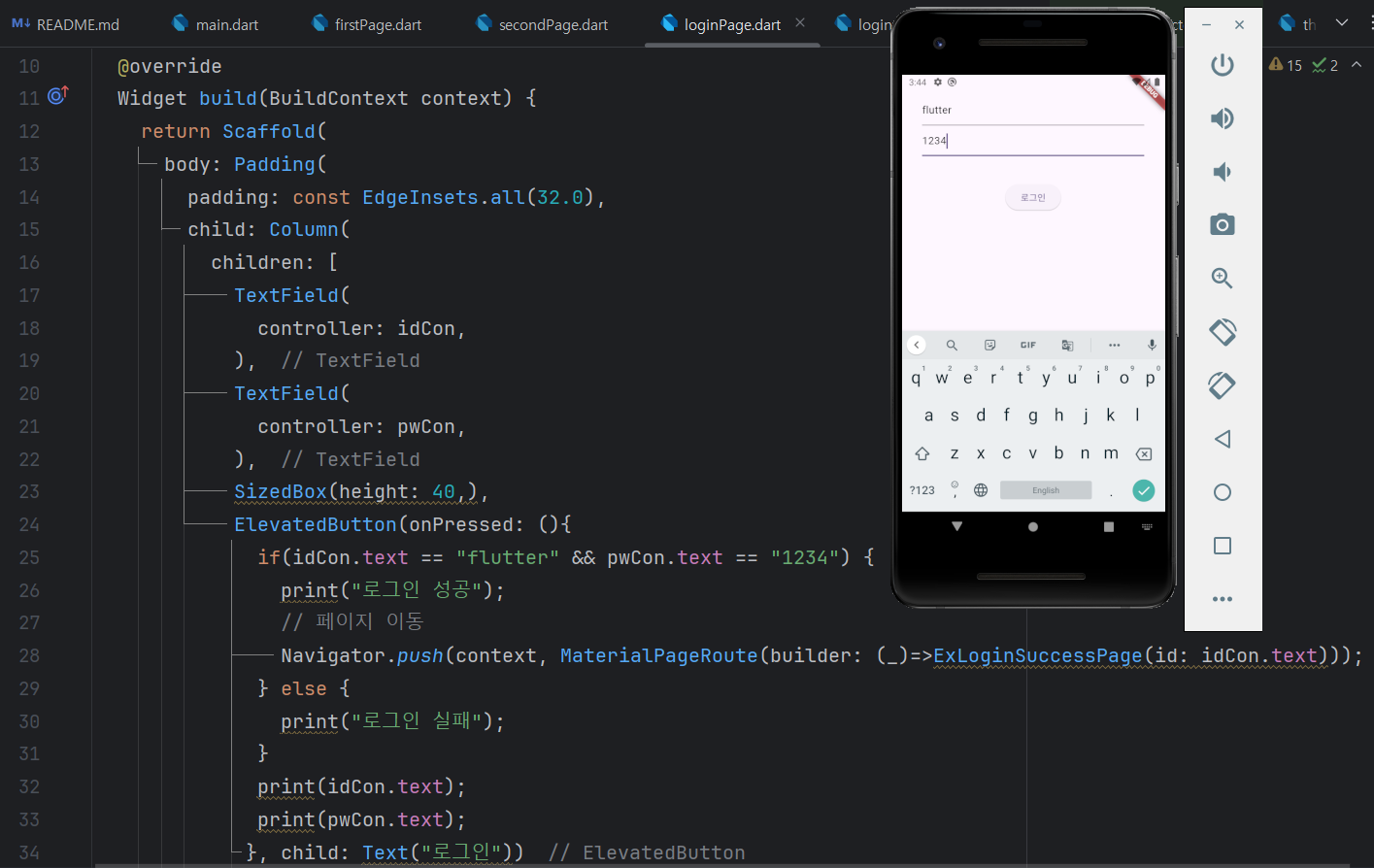Lower emulator volume with the volume down icon

point(1222,172)
